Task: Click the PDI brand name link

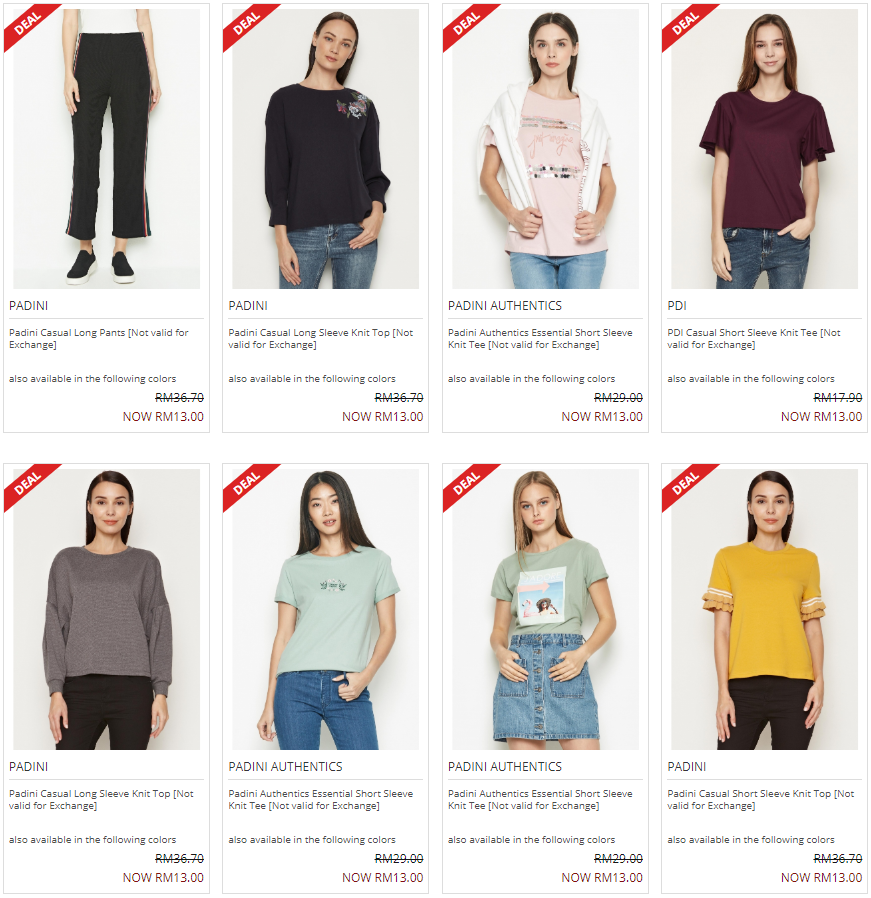Action: coord(676,306)
